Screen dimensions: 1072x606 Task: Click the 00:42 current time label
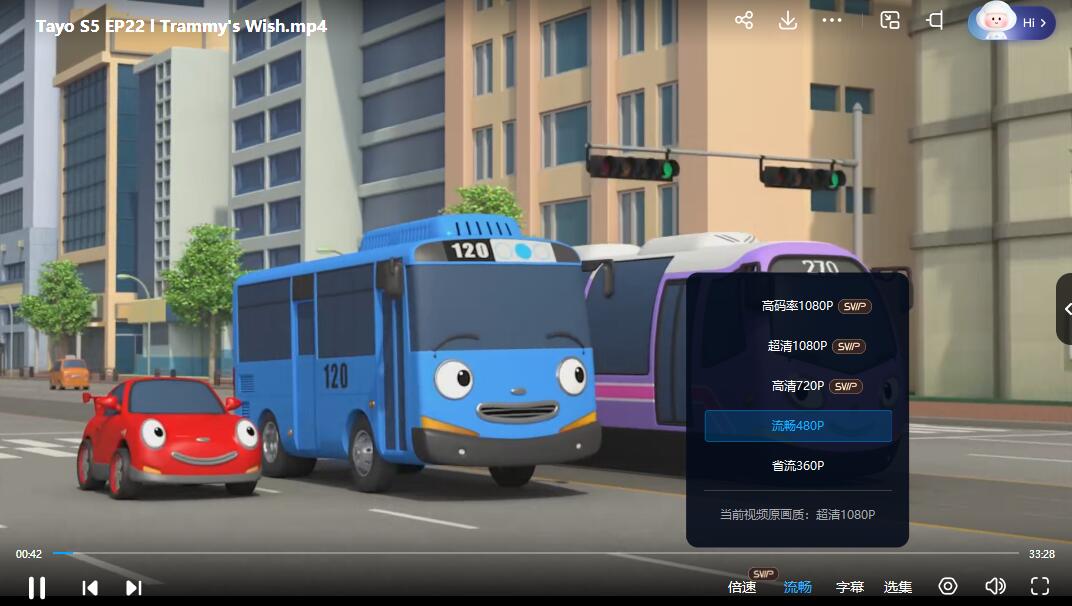29,554
